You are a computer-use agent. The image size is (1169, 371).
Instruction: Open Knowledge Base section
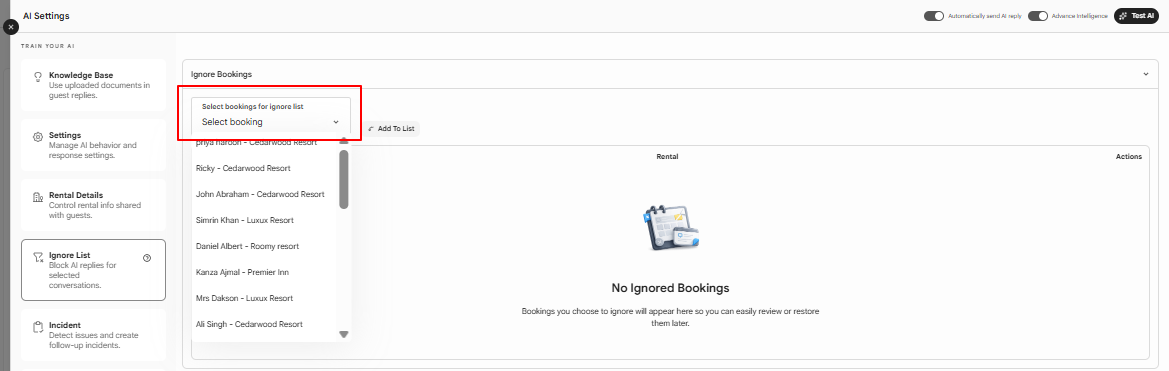pyautogui.click(x=93, y=85)
